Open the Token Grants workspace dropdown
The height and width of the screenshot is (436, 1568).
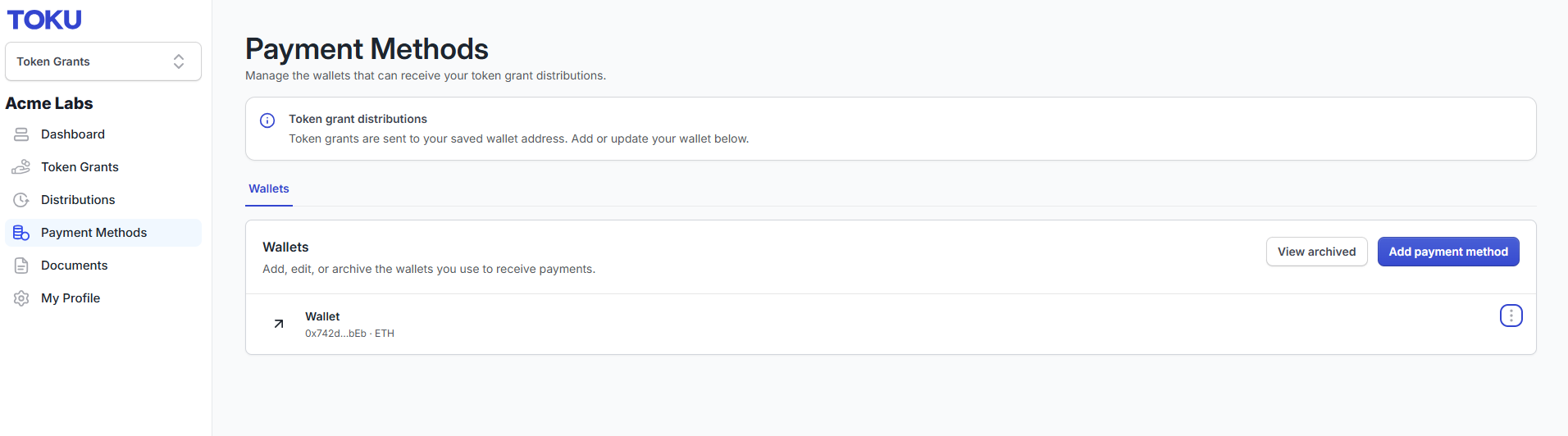(103, 61)
